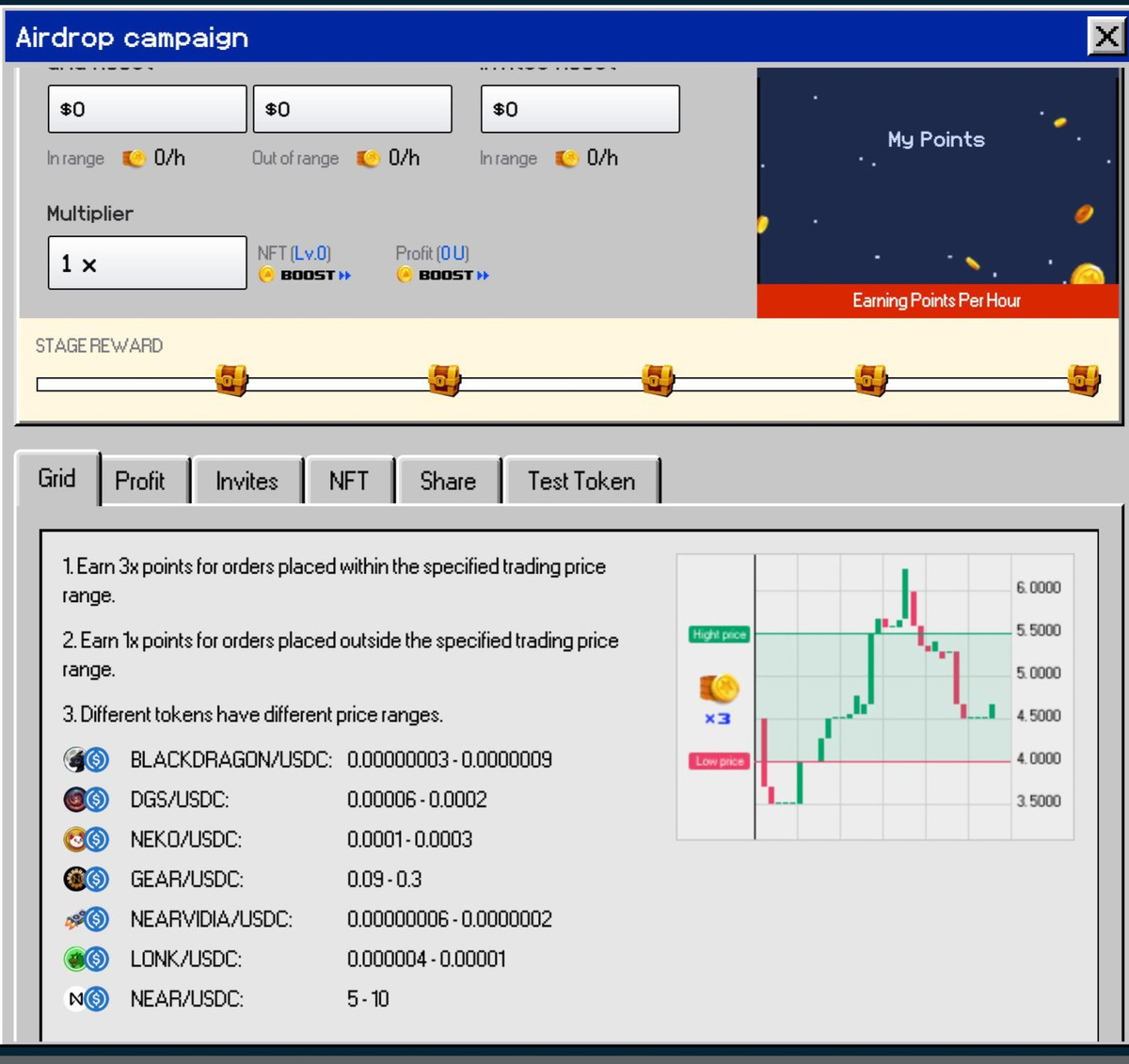Click the Out of range $0 field
The image size is (1129, 1064).
click(x=353, y=109)
